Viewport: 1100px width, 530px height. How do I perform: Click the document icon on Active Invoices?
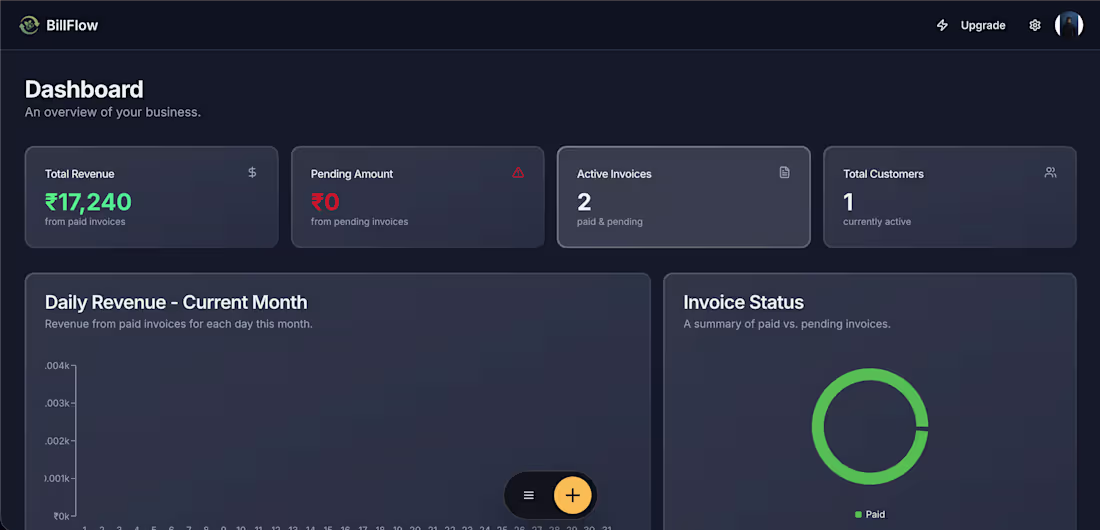tap(784, 172)
